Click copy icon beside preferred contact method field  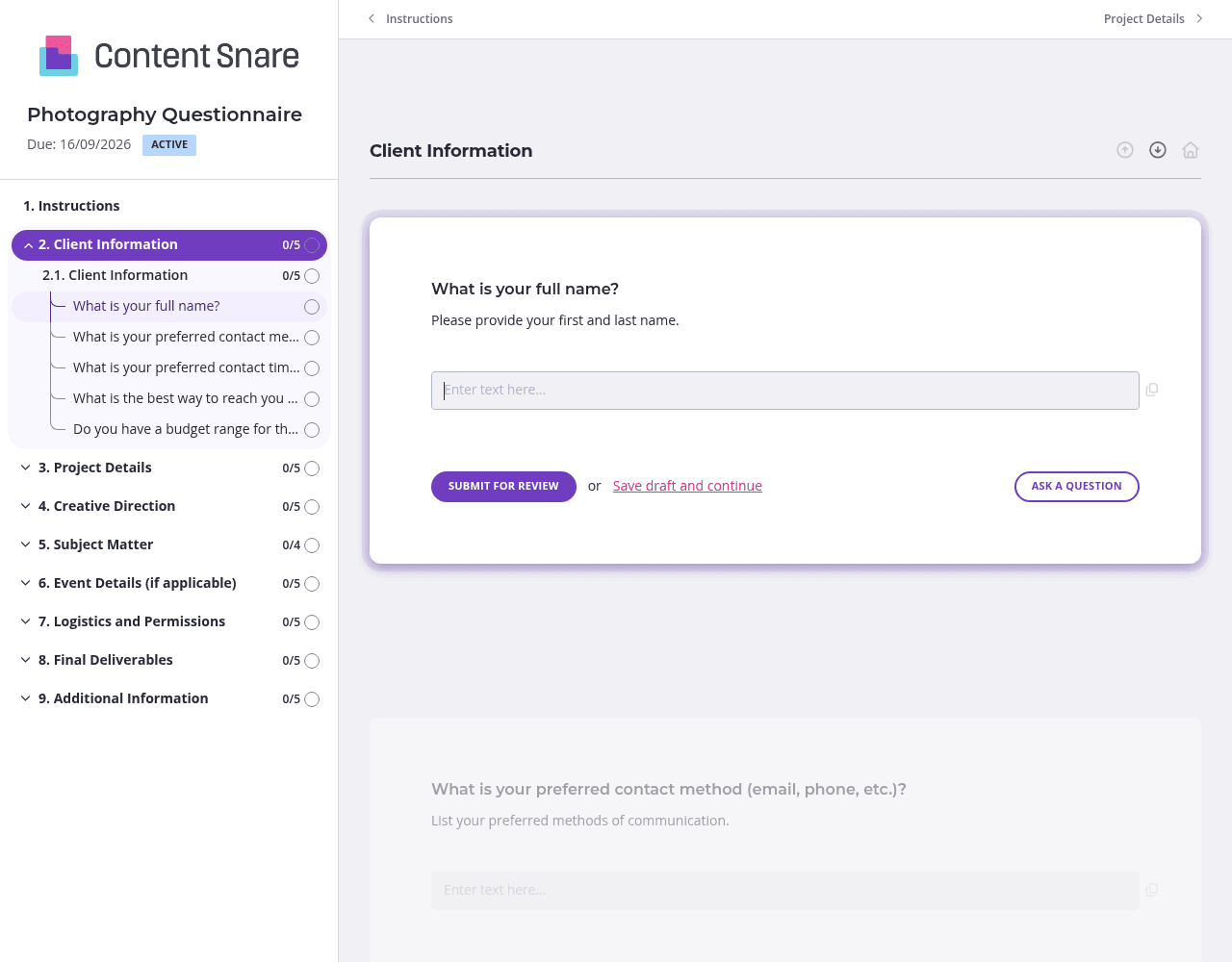tap(1152, 890)
